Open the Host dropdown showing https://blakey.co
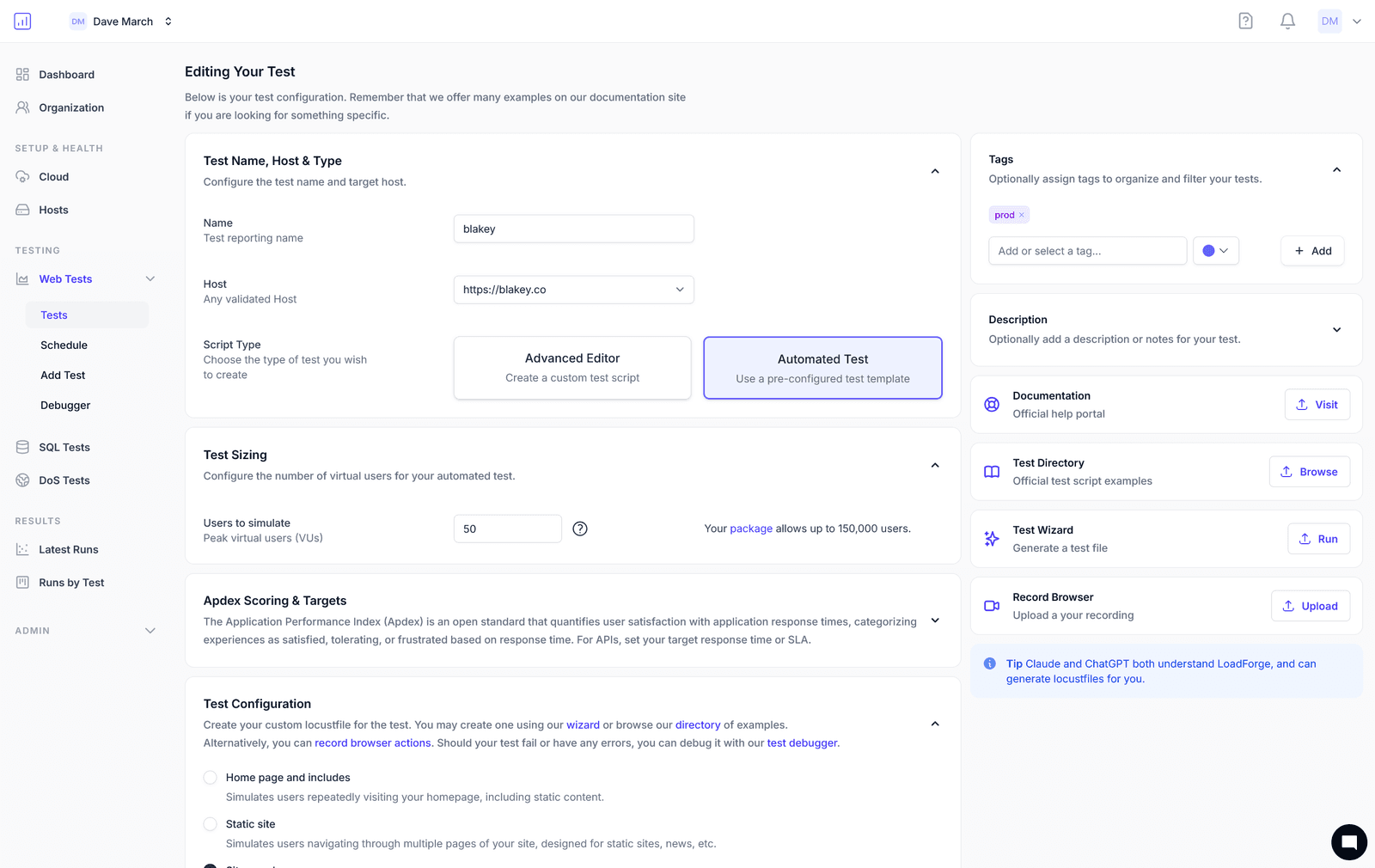Viewport: 1375px width, 868px height. [x=573, y=290]
